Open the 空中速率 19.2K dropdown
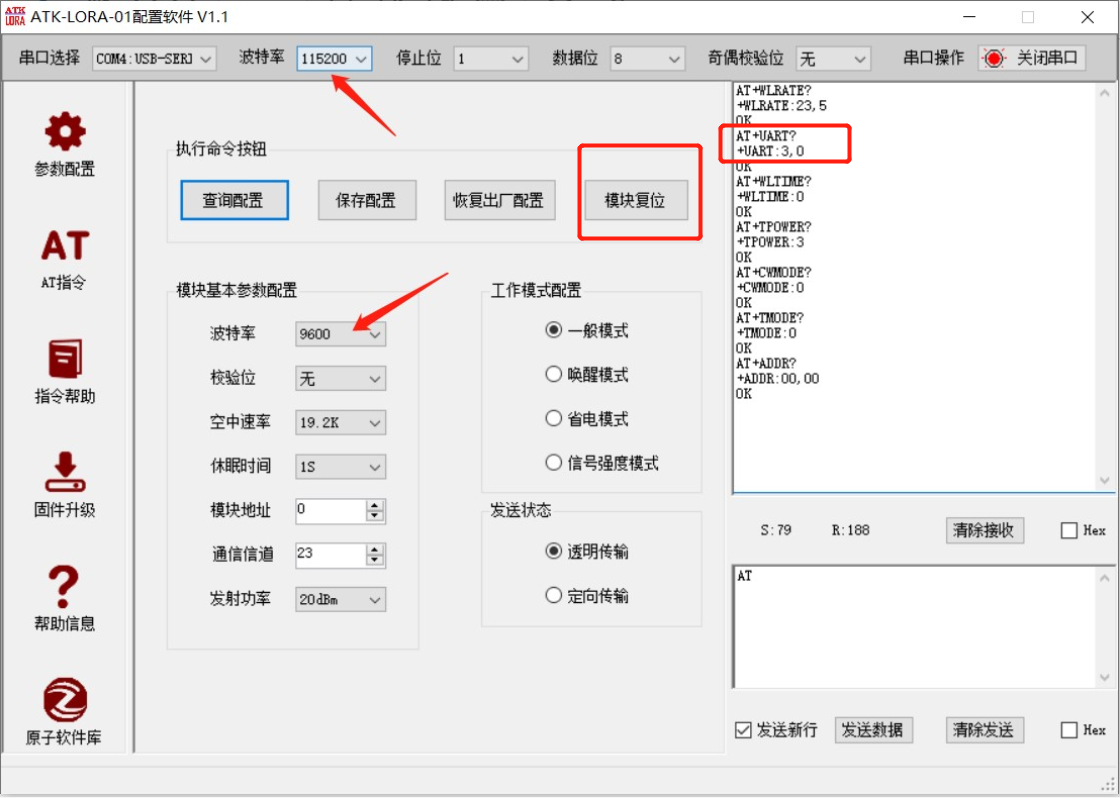This screenshot has width=1120, height=798. [375, 422]
